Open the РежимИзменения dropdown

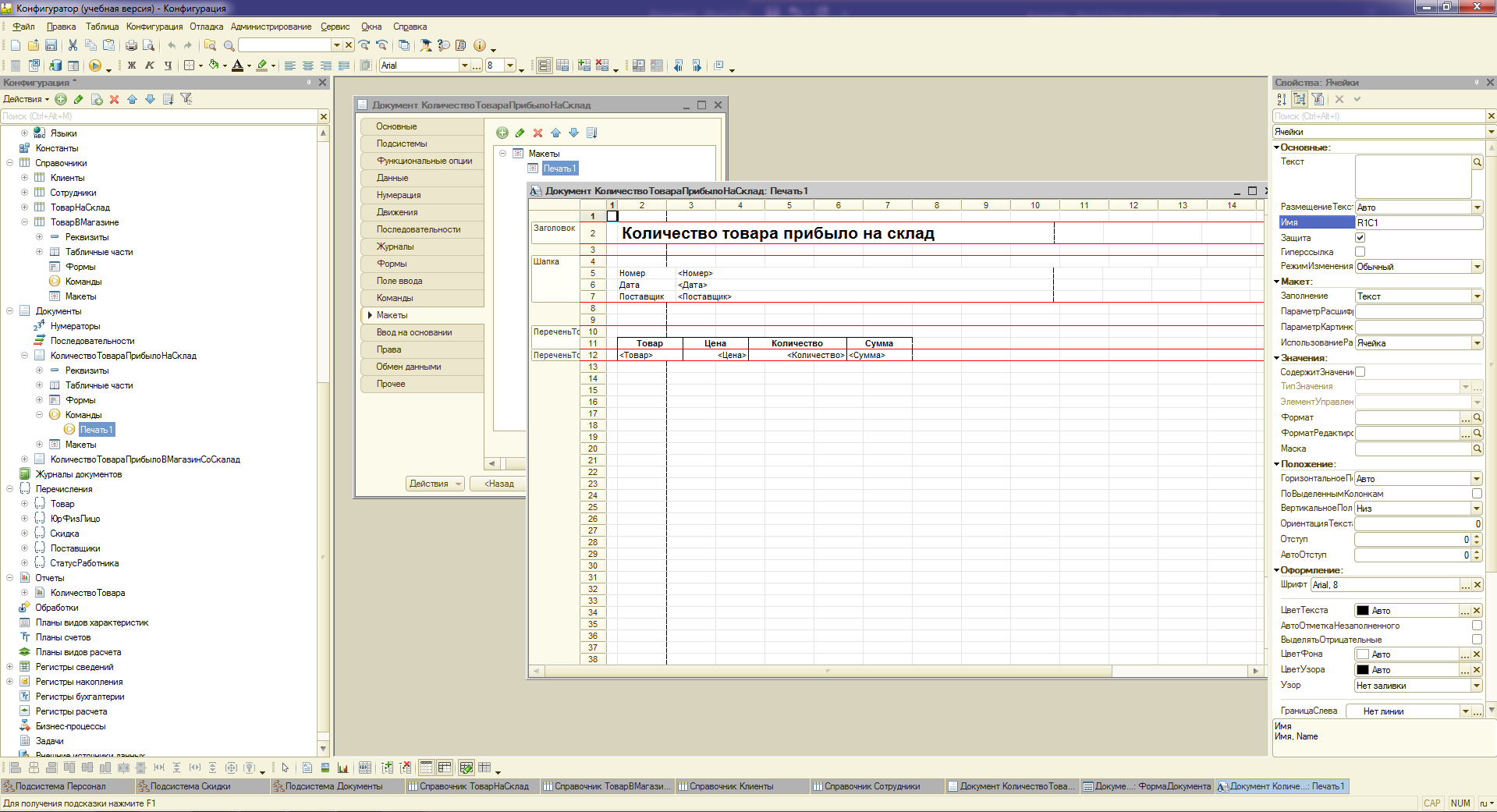click(x=1477, y=267)
